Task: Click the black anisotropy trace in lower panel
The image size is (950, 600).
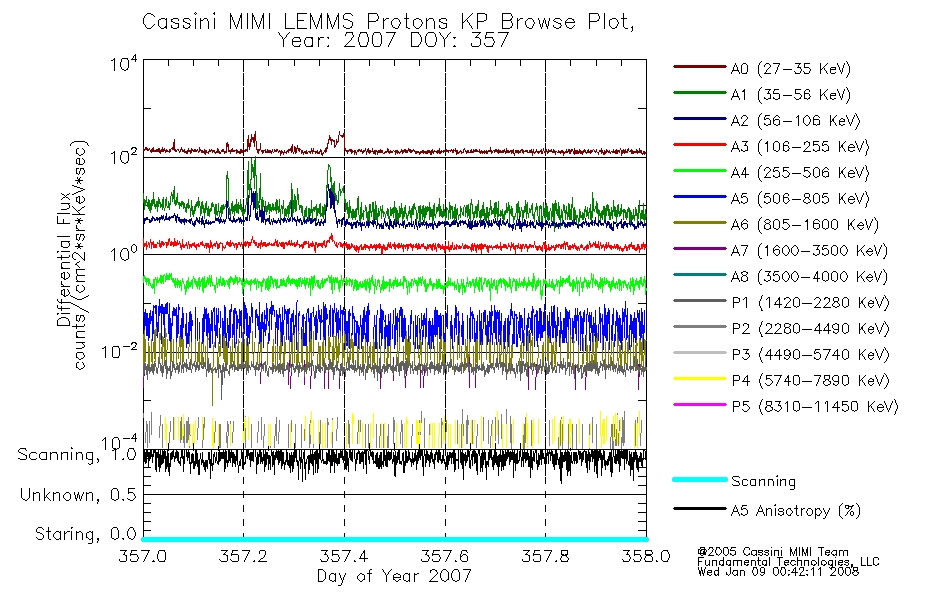Action: 394,459
